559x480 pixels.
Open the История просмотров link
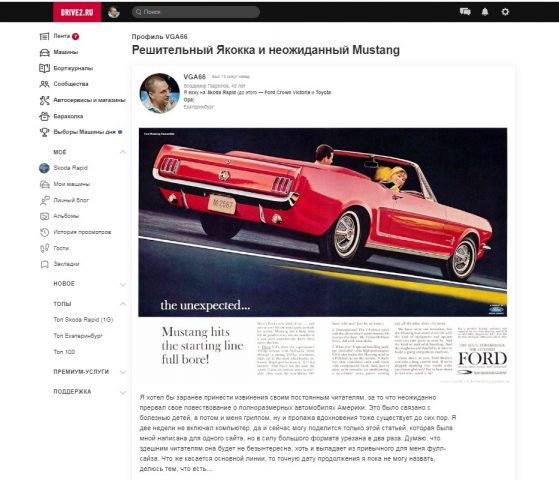coord(82,232)
